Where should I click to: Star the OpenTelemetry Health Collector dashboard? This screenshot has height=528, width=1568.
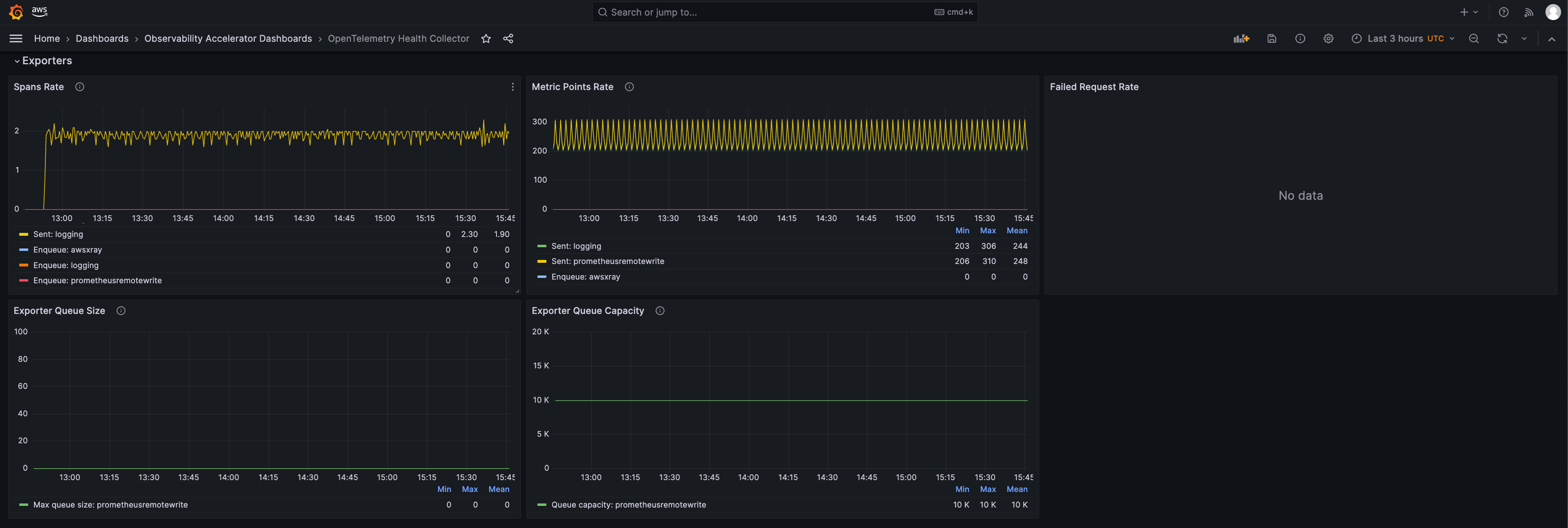tap(486, 38)
